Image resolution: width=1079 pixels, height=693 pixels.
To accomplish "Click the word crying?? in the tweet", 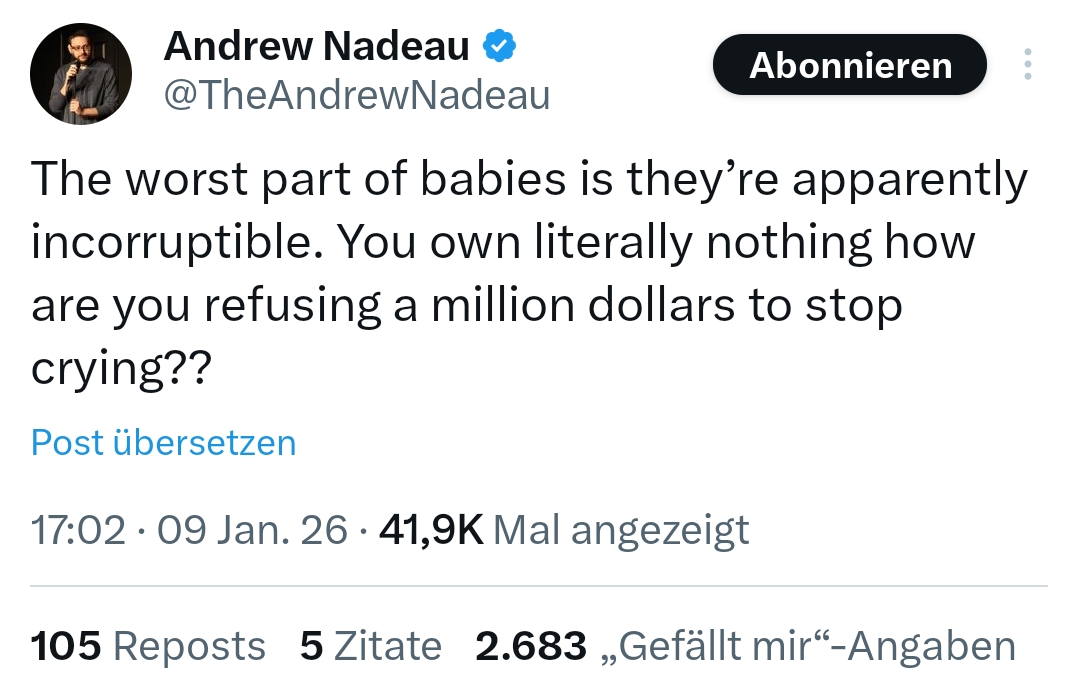I will 121,370.
